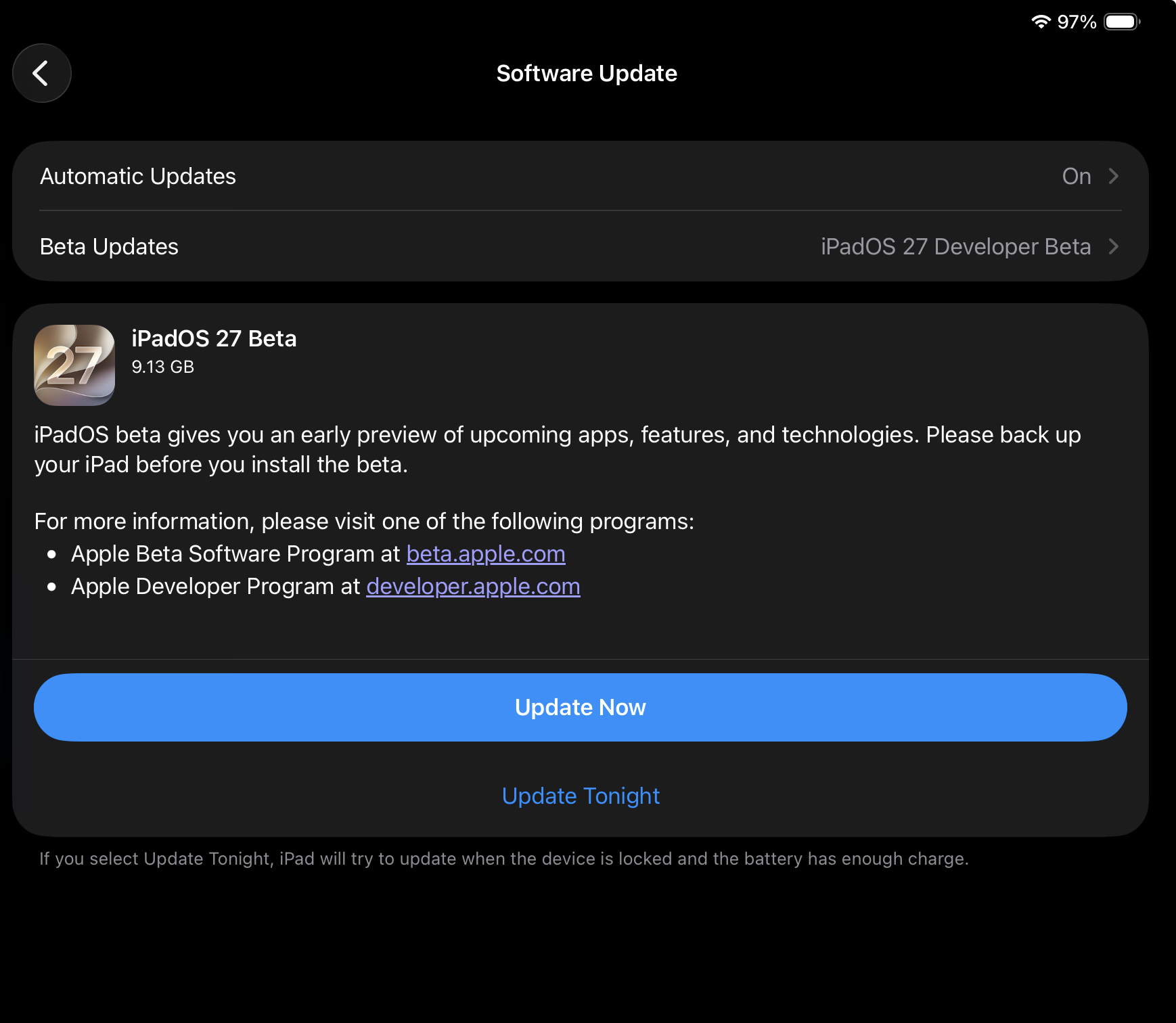Tap the 97% battery percentage
Image resolution: width=1176 pixels, height=1023 pixels.
(1077, 22)
